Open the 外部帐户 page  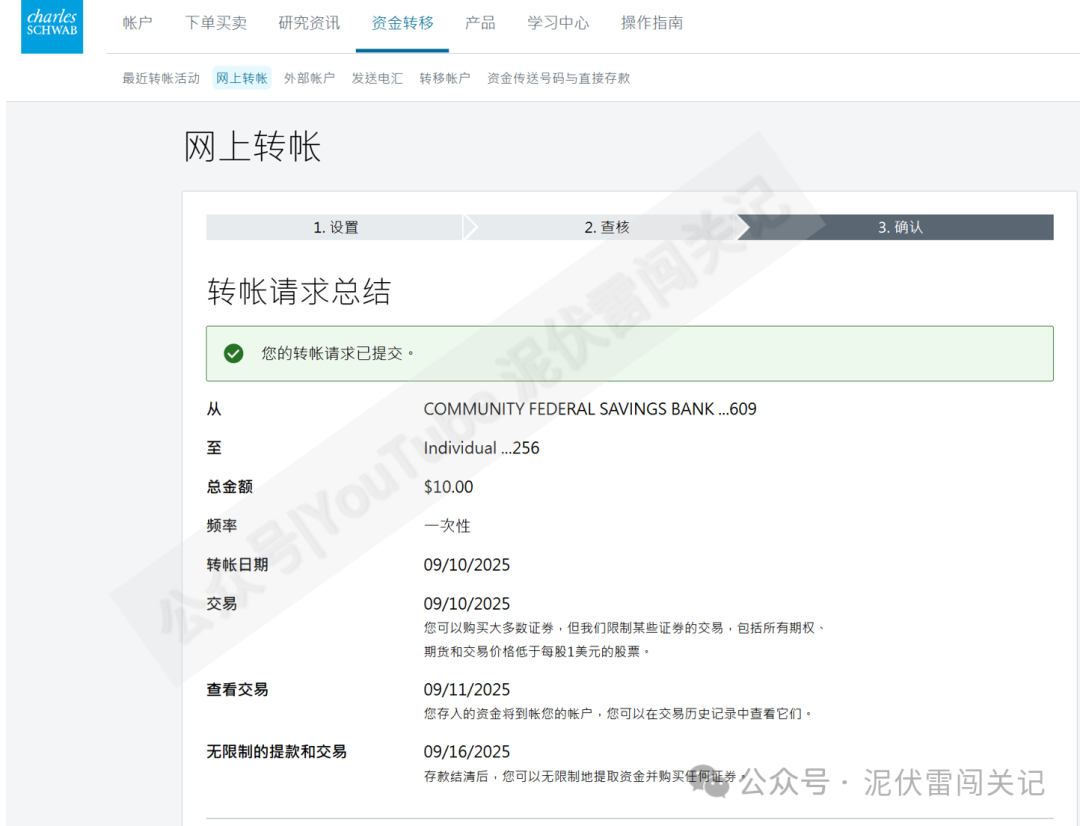point(310,76)
